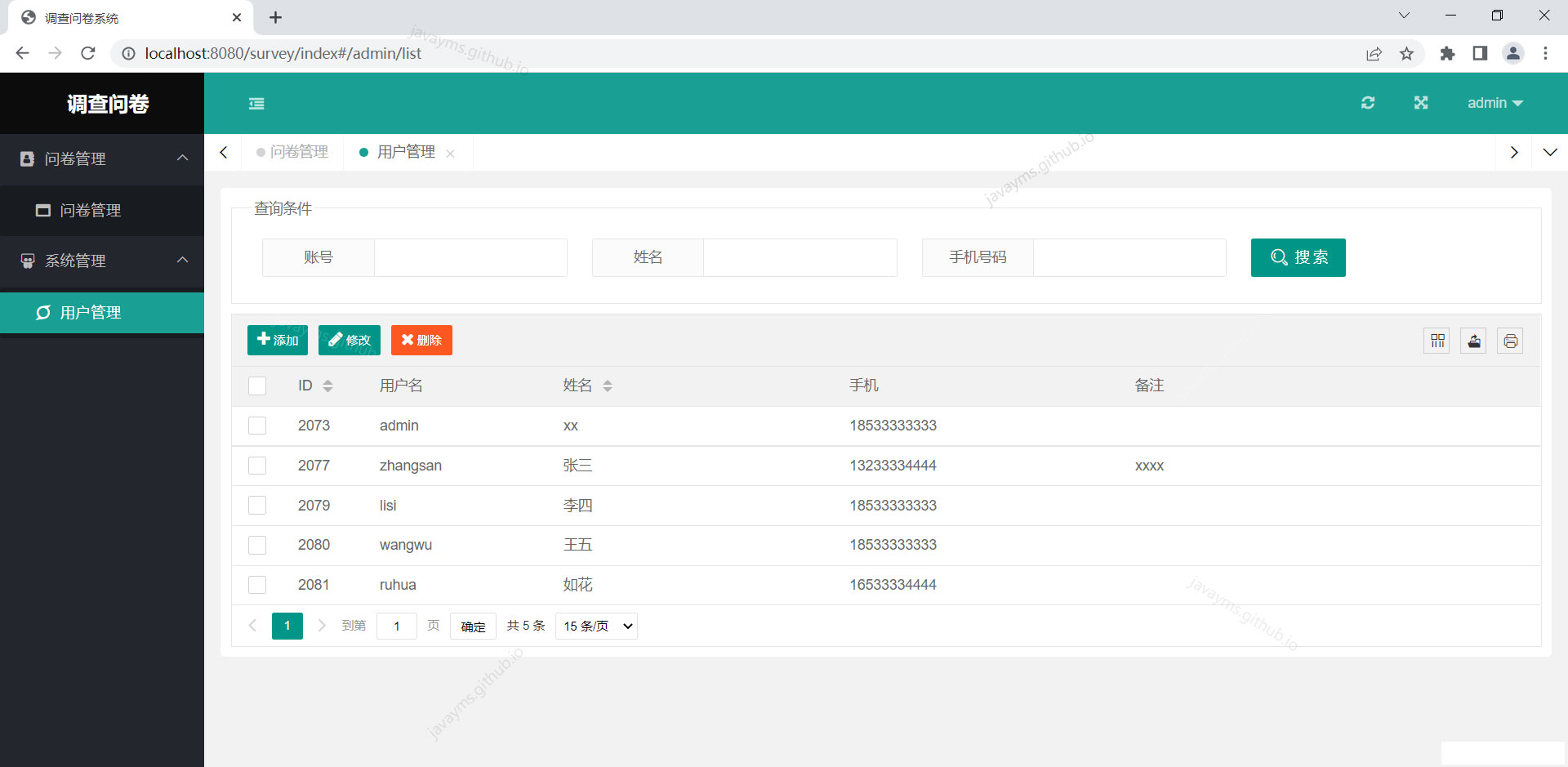Collapse the 系统管理 sidebar section
1568x767 pixels.
183,261
